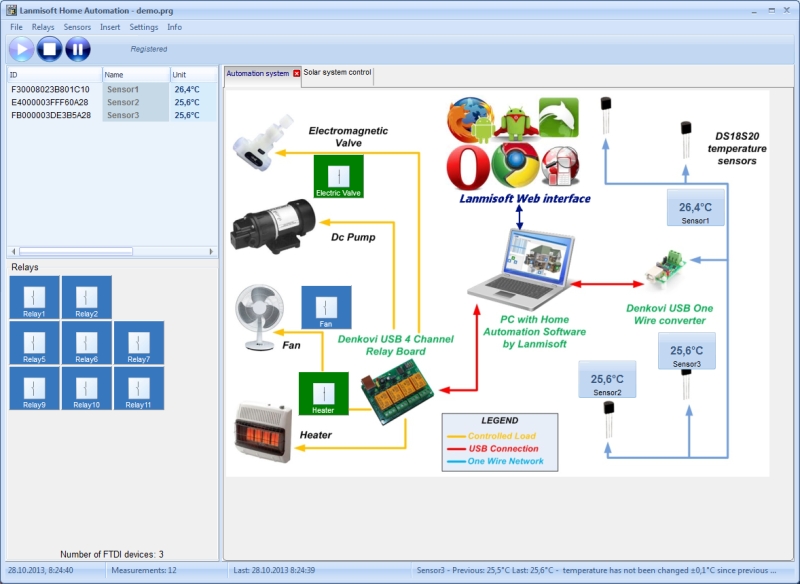800x584 pixels.
Task: Click the electromagnetic valve image
Action: (x=263, y=143)
